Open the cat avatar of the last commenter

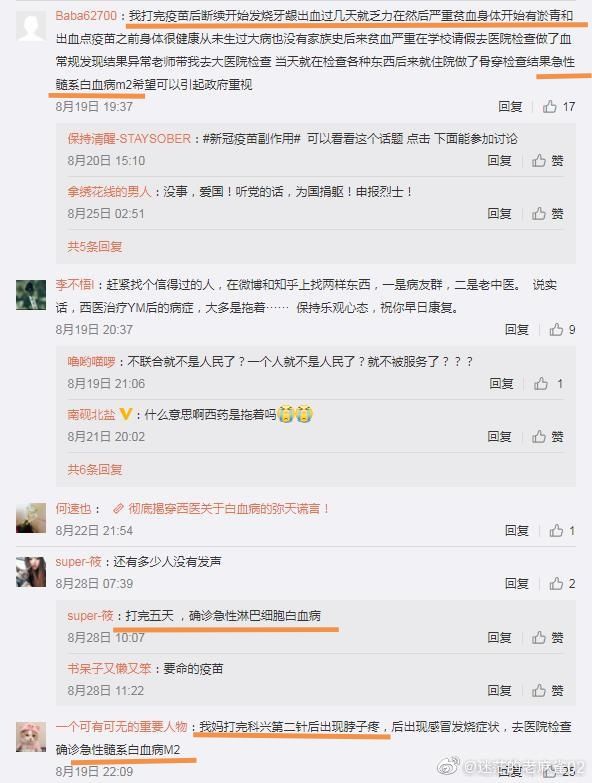click(31, 737)
